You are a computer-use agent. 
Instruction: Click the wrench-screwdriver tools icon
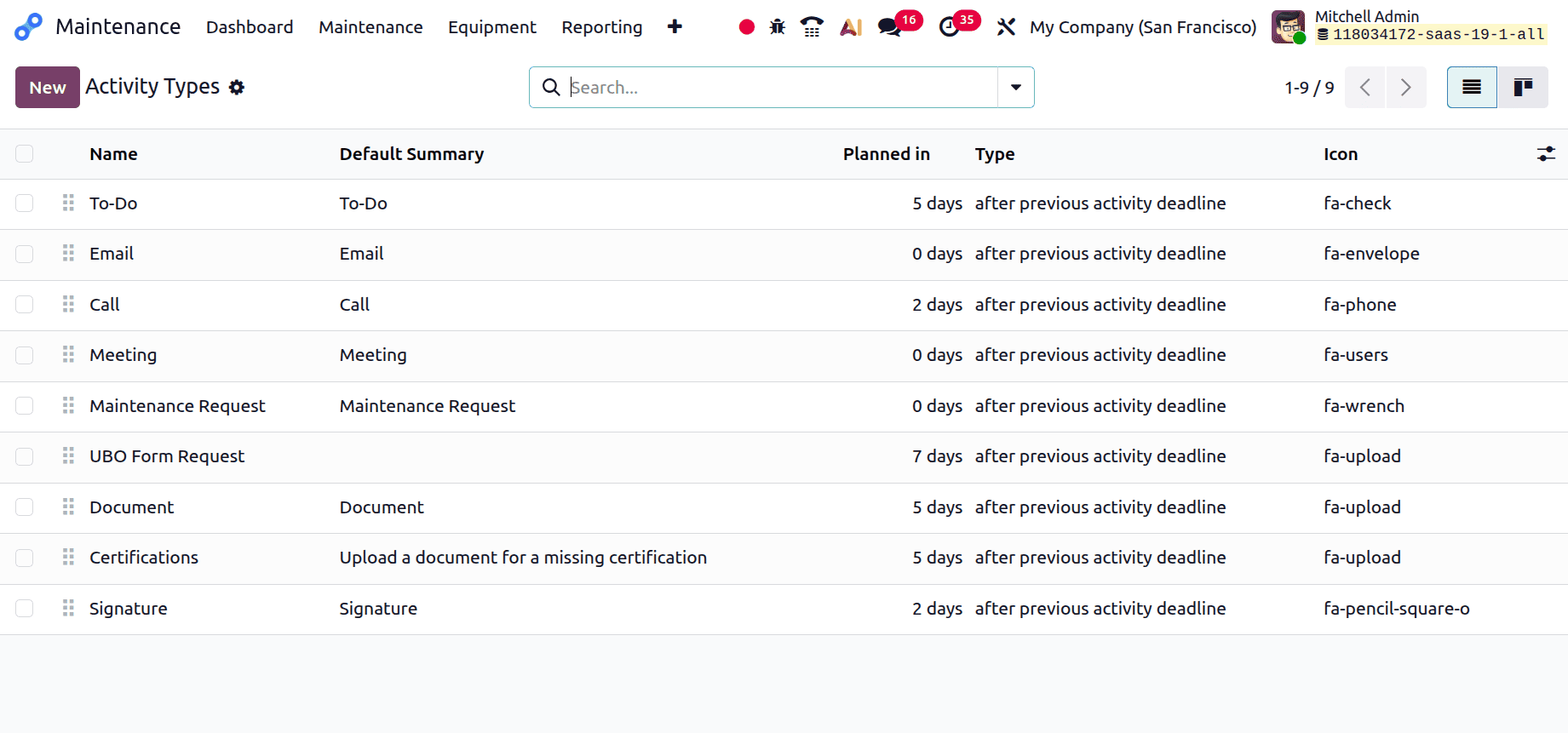tap(1006, 27)
